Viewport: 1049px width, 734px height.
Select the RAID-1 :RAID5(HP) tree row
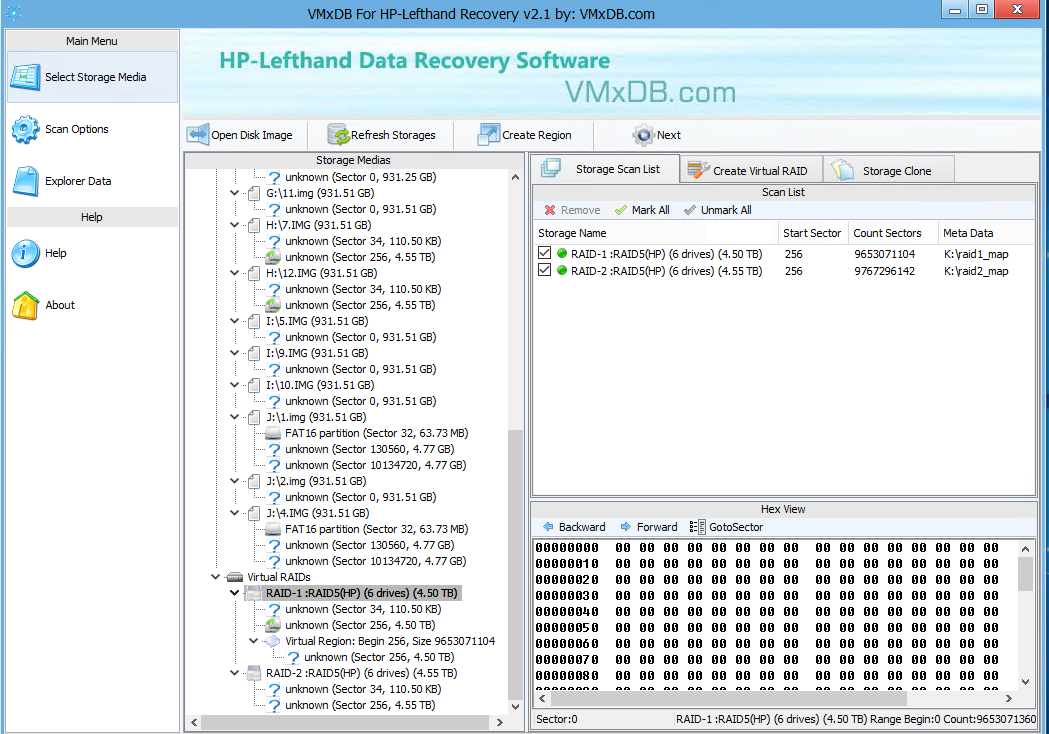pyautogui.click(x=361, y=593)
